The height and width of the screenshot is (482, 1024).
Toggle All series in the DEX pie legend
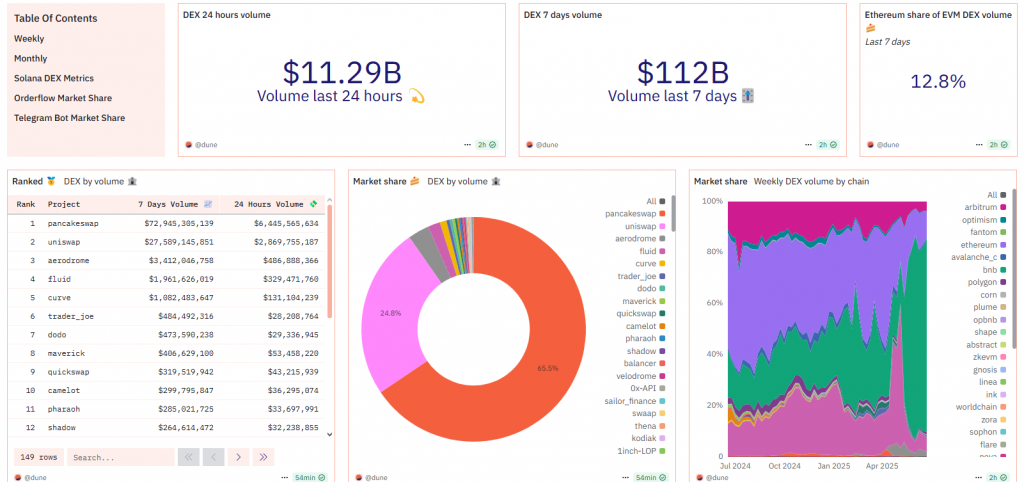coord(654,201)
